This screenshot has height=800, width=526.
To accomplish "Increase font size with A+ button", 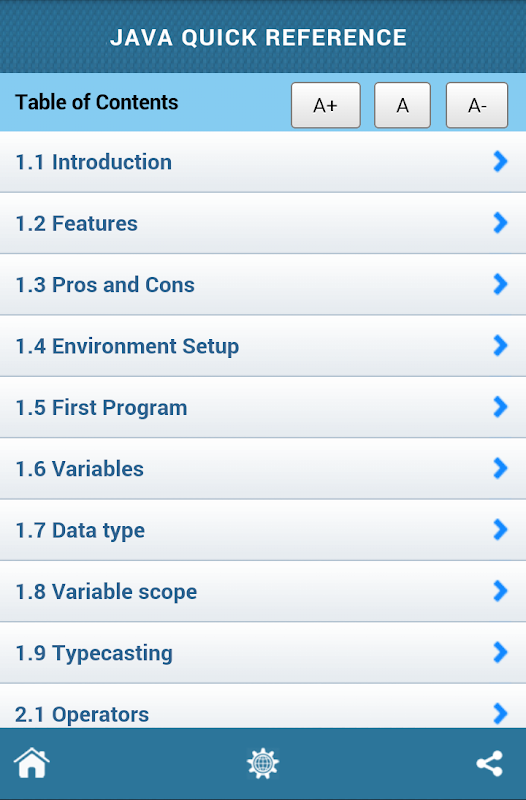I will 325,105.
